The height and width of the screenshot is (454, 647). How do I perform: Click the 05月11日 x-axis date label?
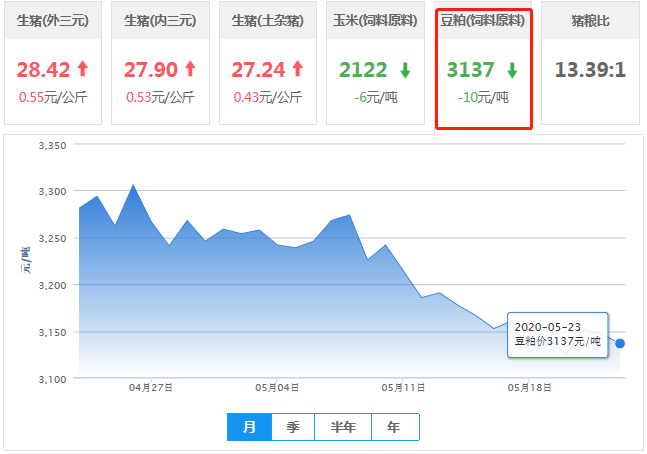[405, 387]
